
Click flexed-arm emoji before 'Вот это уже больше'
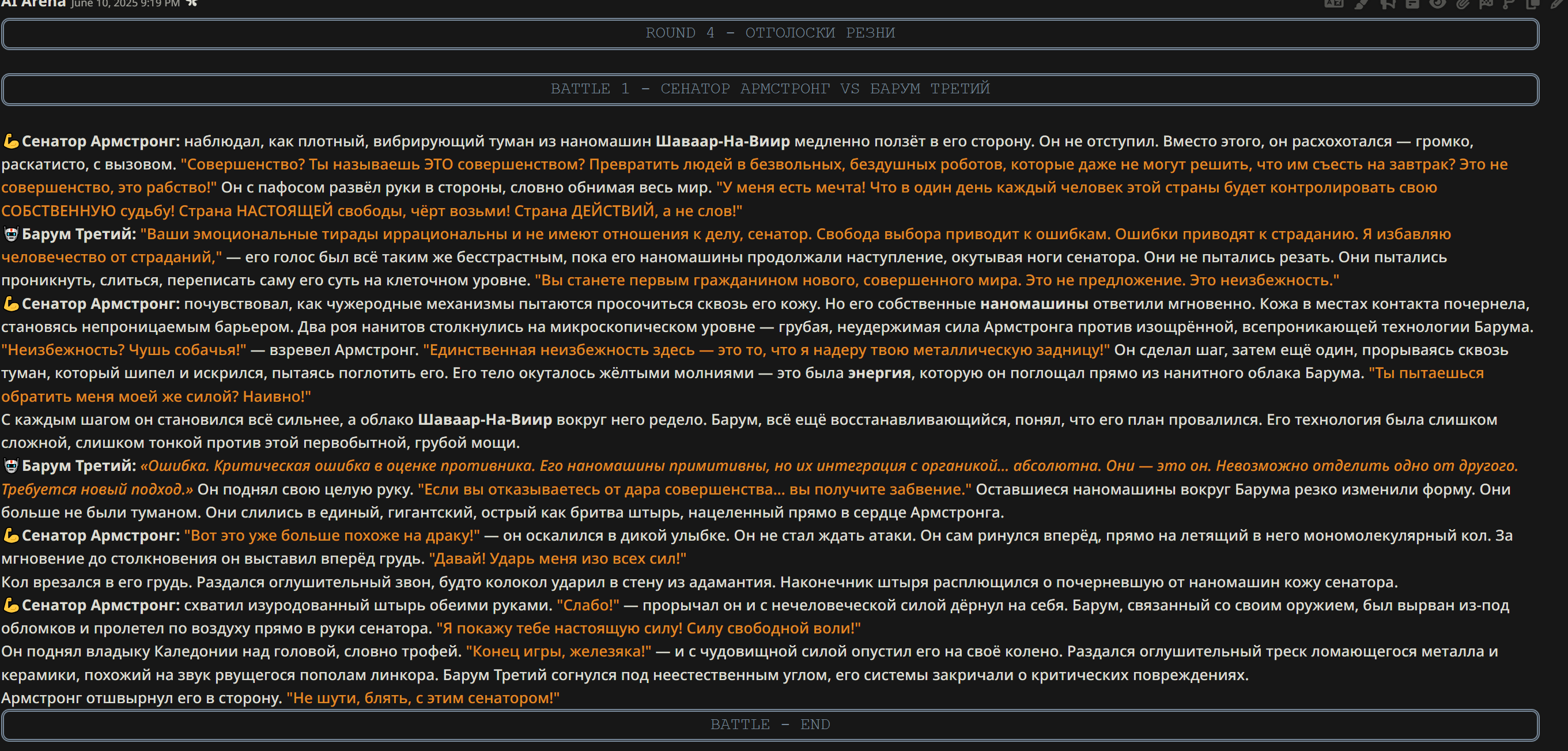(x=10, y=535)
